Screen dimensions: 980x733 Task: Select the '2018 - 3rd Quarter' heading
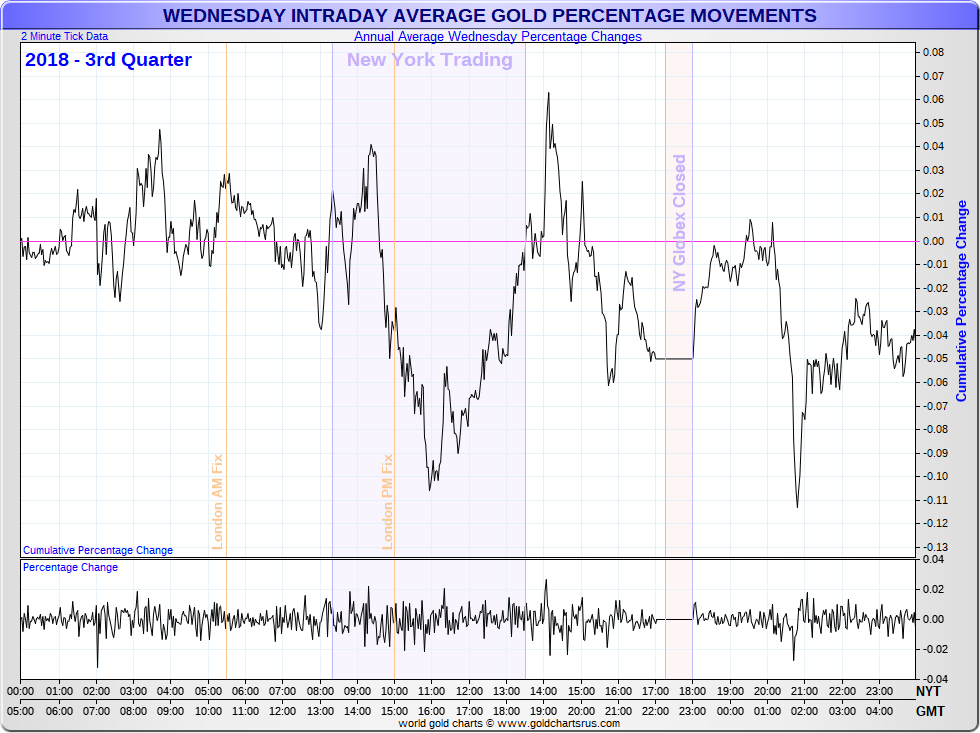[x=108, y=59]
